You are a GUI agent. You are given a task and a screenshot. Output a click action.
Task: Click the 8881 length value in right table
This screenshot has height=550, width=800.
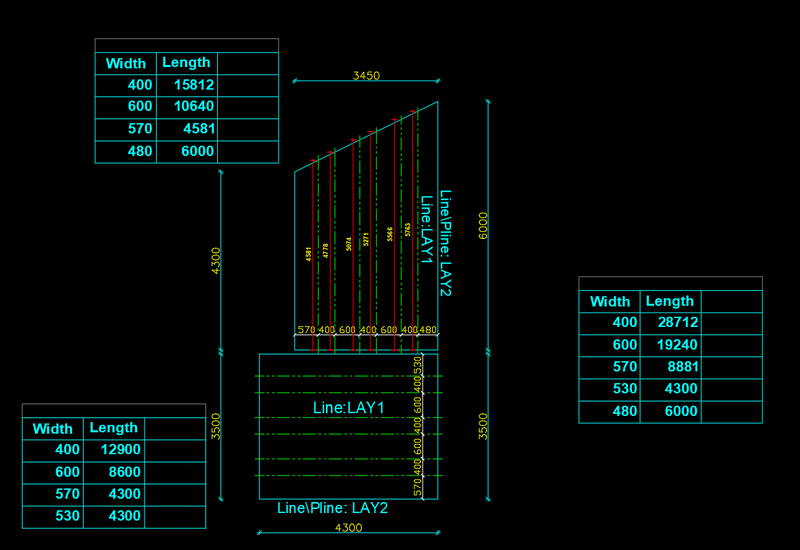670,367
